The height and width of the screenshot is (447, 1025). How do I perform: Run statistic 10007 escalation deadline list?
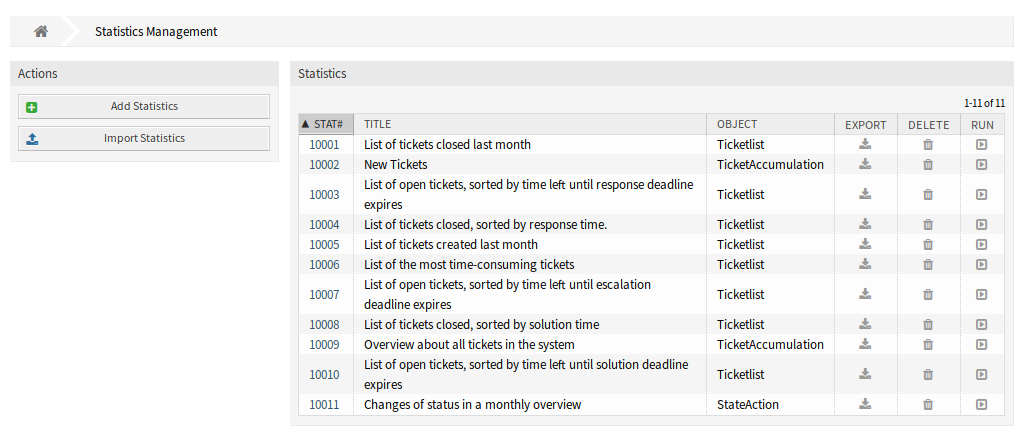[x=981, y=294]
